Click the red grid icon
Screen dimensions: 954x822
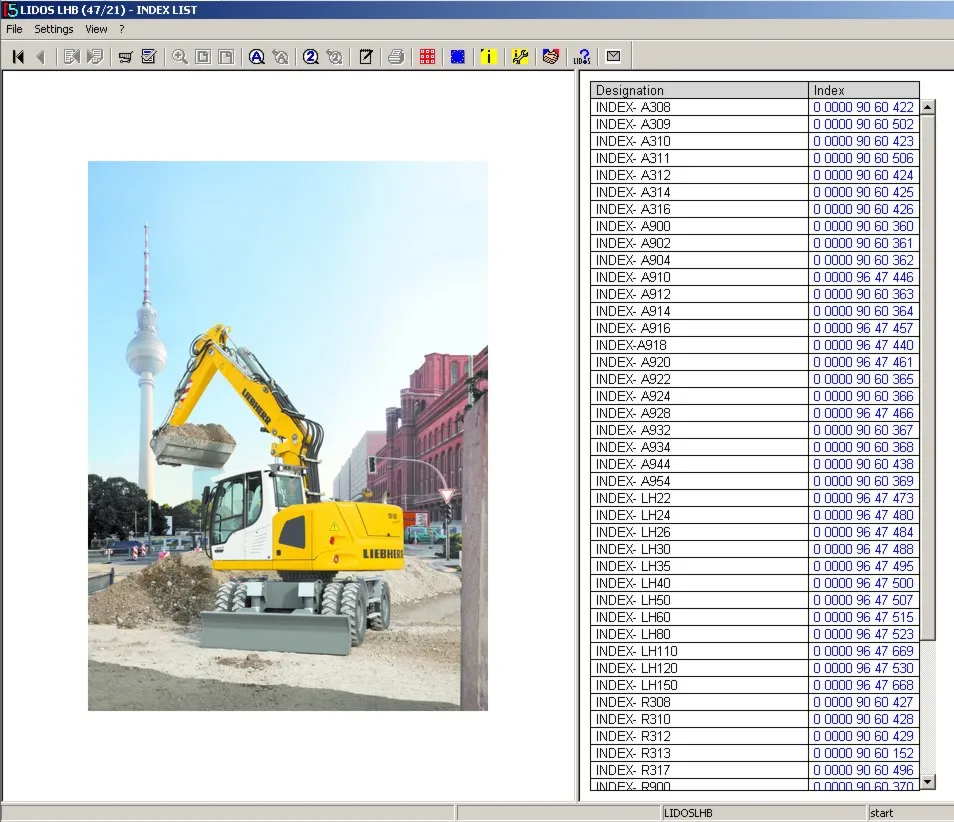point(427,57)
